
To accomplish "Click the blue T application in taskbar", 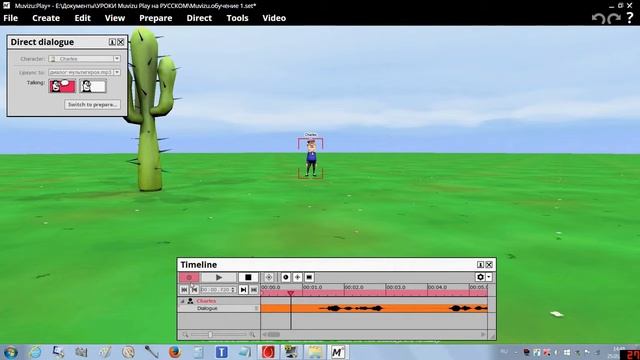I will point(222,352).
